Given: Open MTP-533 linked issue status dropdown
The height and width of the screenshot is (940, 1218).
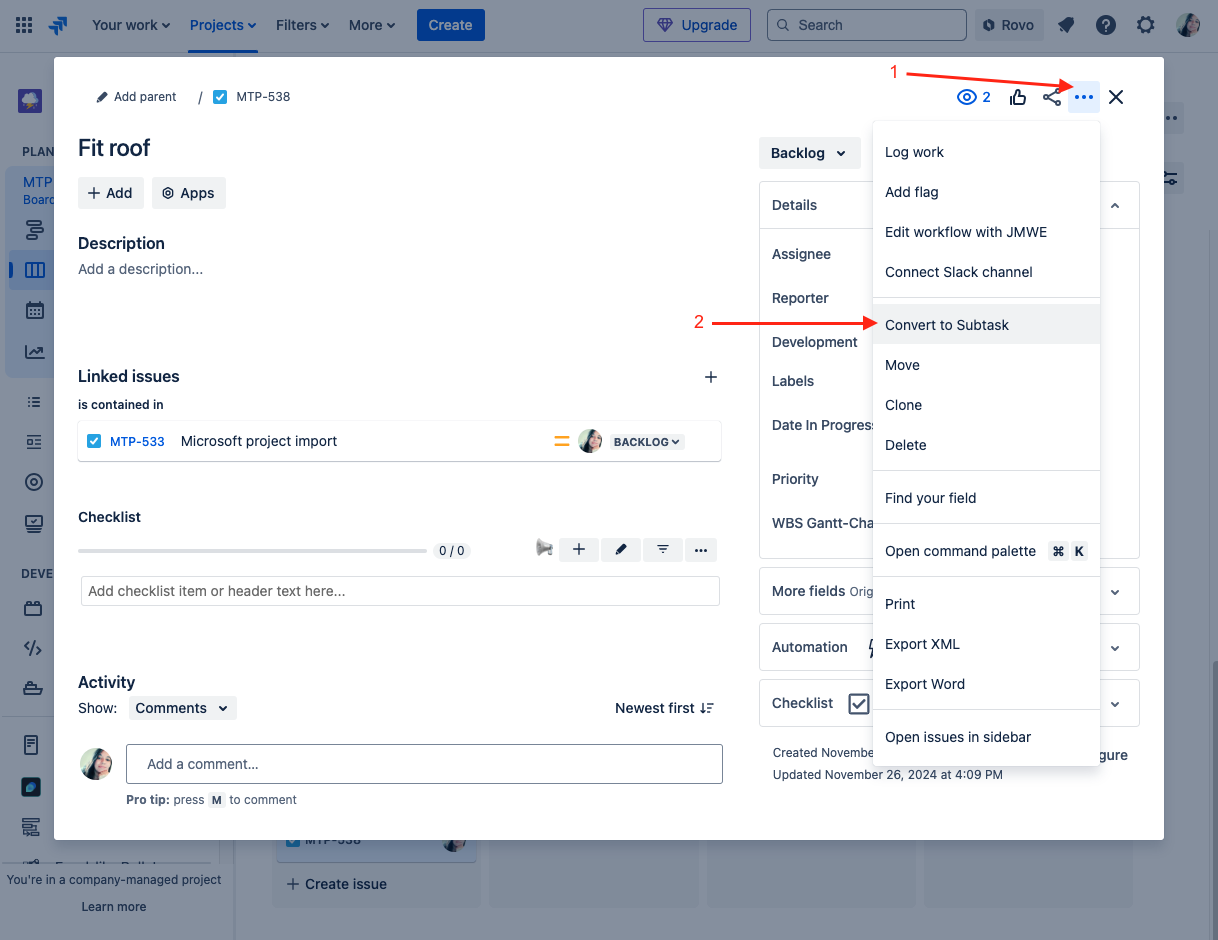Looking at the screenshot, I should (x=647, y=441).
